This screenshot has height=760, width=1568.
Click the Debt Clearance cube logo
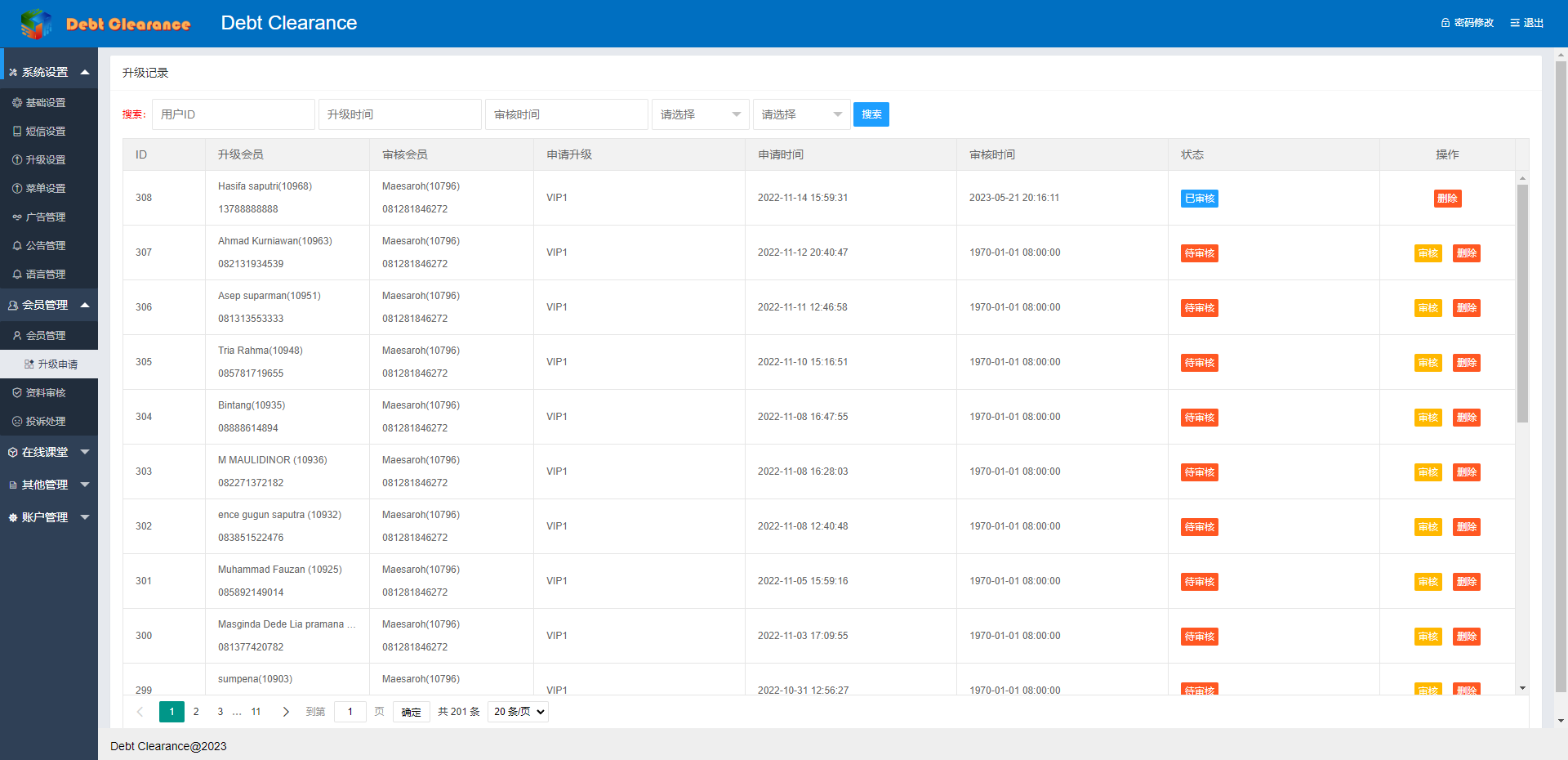36,24
